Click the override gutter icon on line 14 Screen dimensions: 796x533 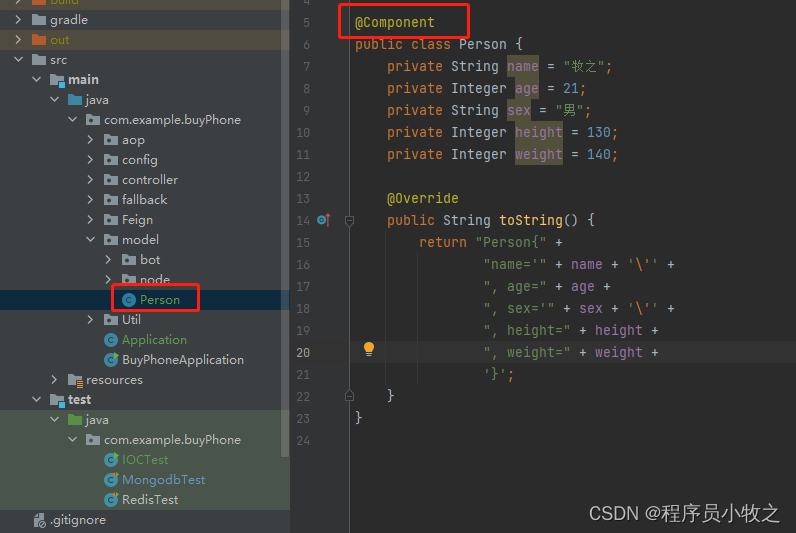click(x=323, y=220)
